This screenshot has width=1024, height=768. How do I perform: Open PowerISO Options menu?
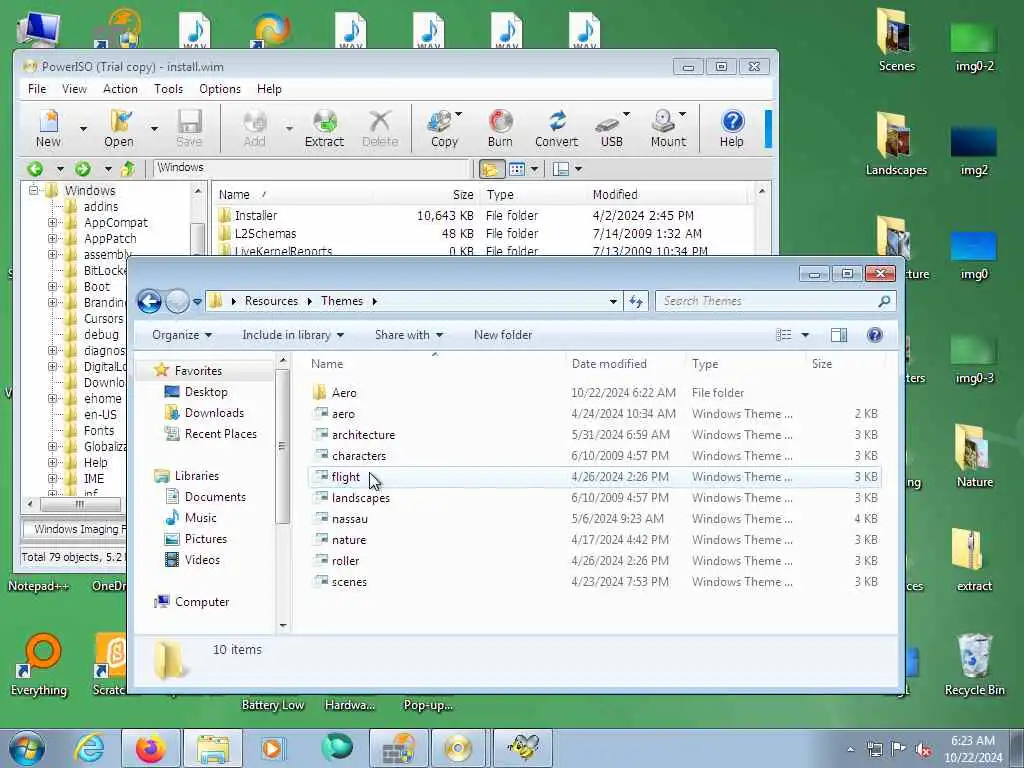220,89
